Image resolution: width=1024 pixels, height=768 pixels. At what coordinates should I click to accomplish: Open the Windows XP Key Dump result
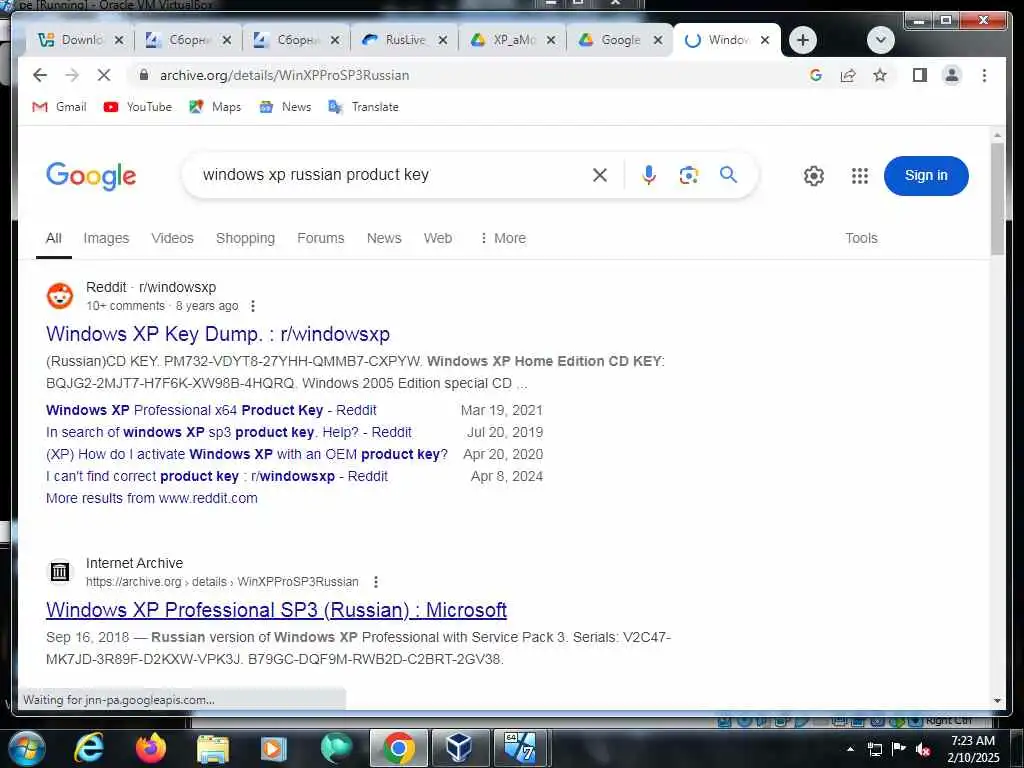coord(217,334)
